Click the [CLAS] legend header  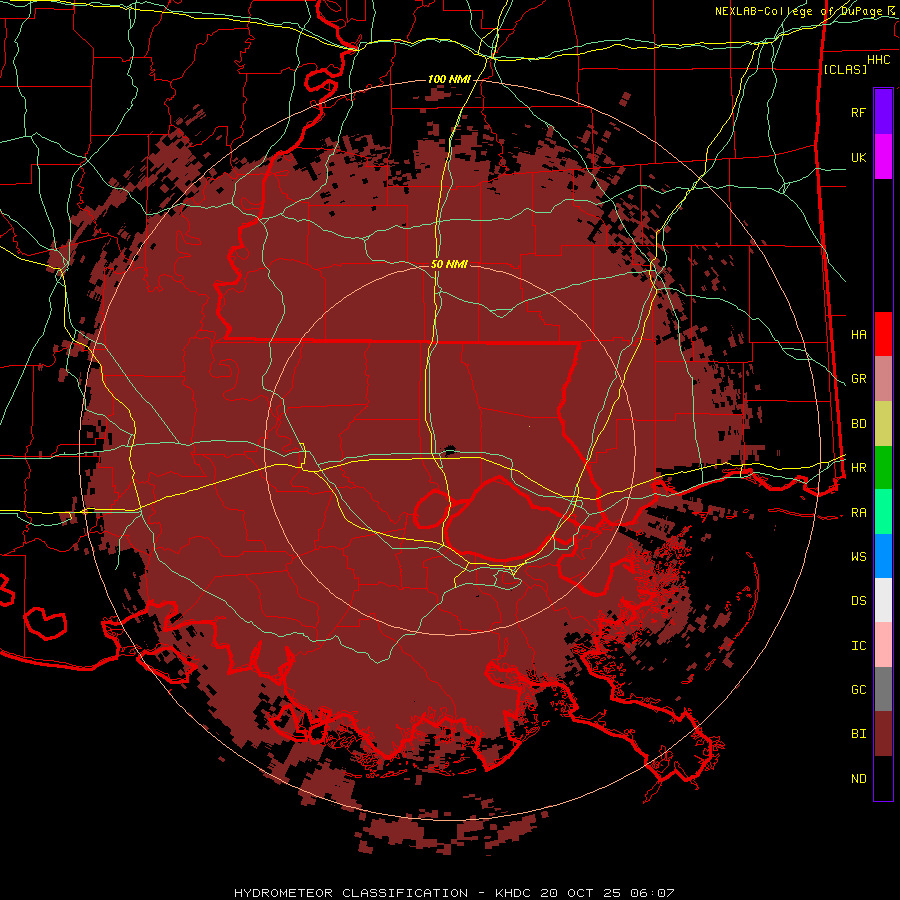coord(845,69)
